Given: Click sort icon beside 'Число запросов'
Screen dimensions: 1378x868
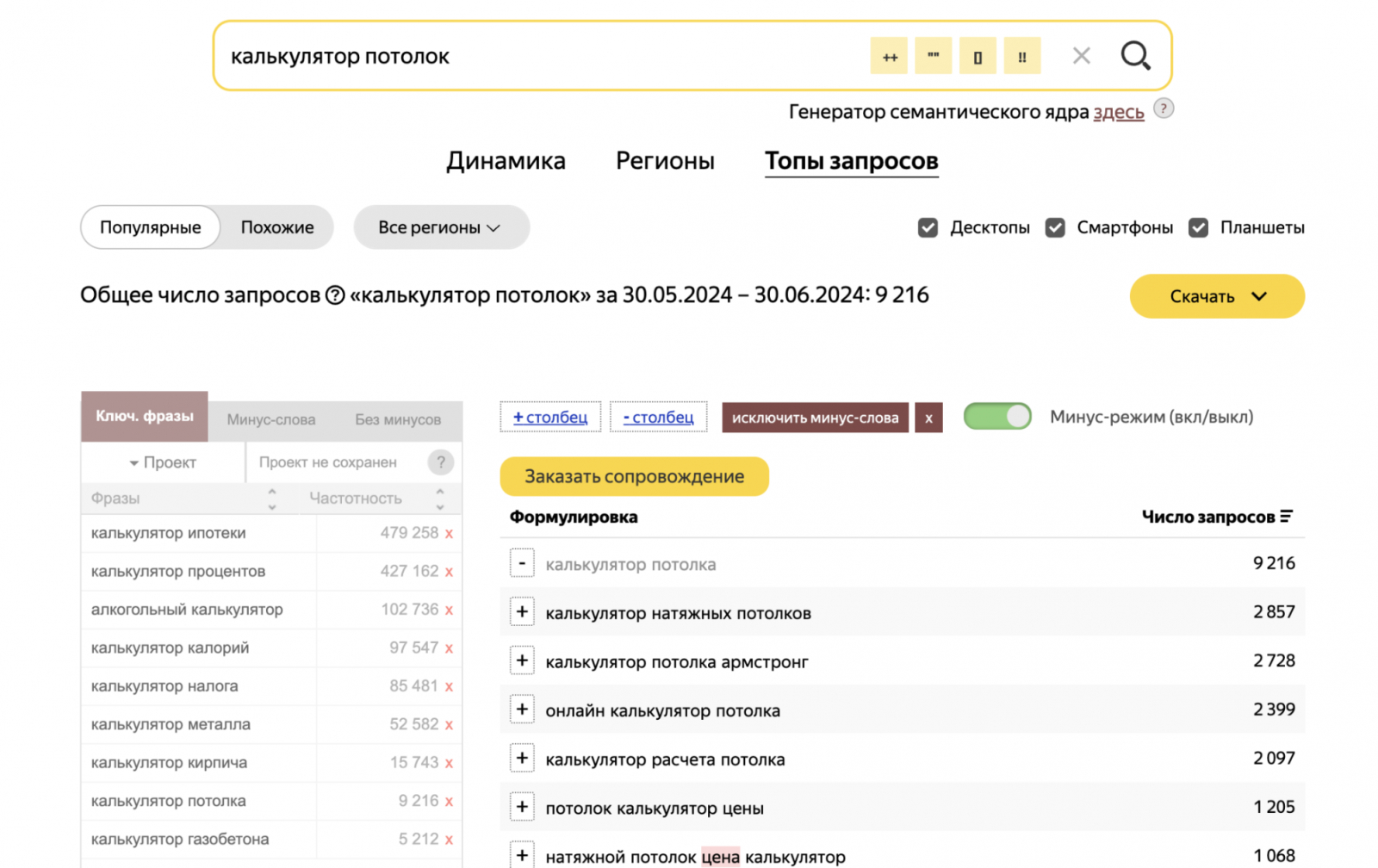Looking at the screenshot, I should [1287, 517].
